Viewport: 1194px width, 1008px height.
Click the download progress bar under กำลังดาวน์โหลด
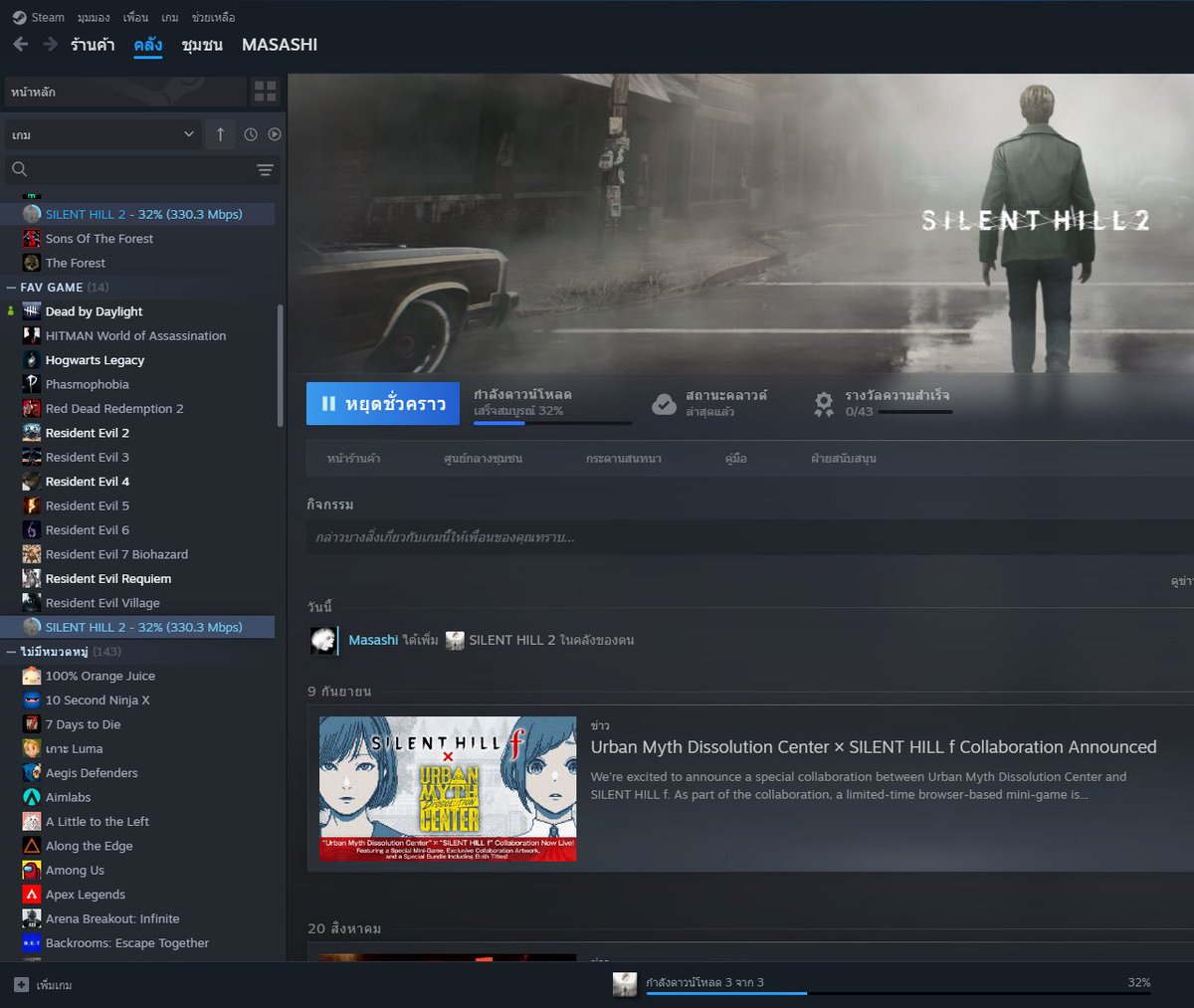tap(552, 423)
